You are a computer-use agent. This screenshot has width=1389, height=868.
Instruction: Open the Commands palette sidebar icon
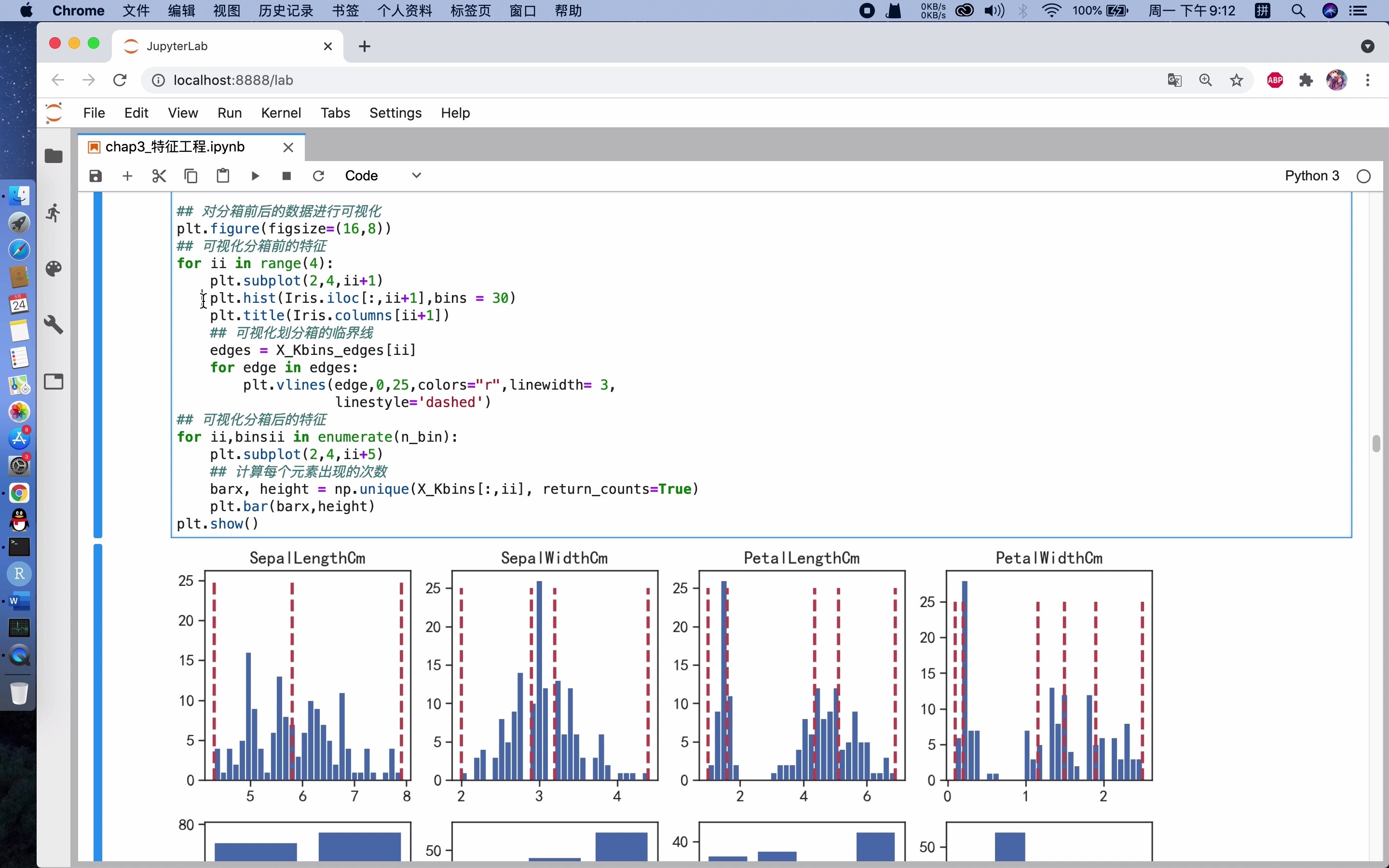click(x=54, y=269)
